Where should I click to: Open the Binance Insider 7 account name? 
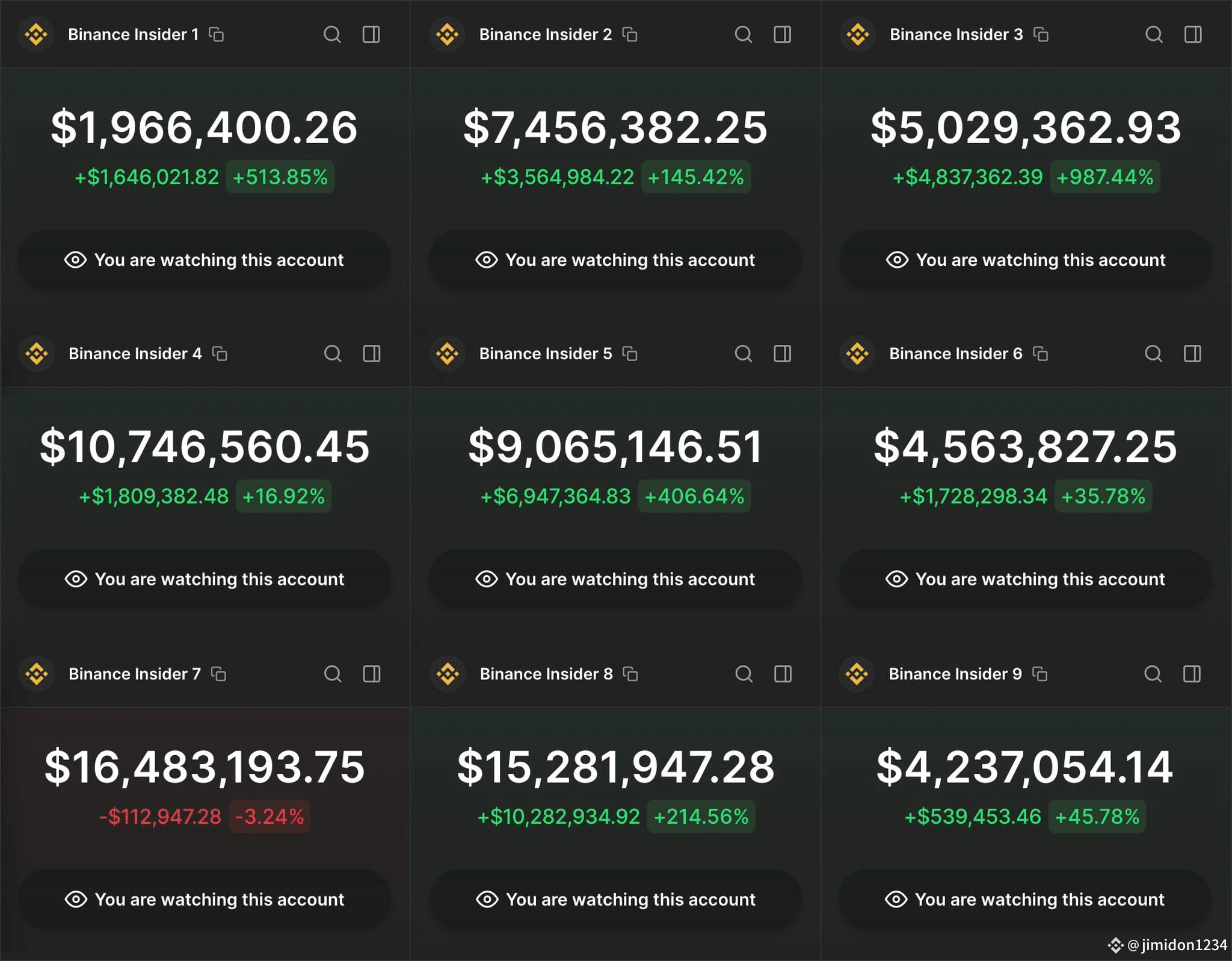pos(135,674)
